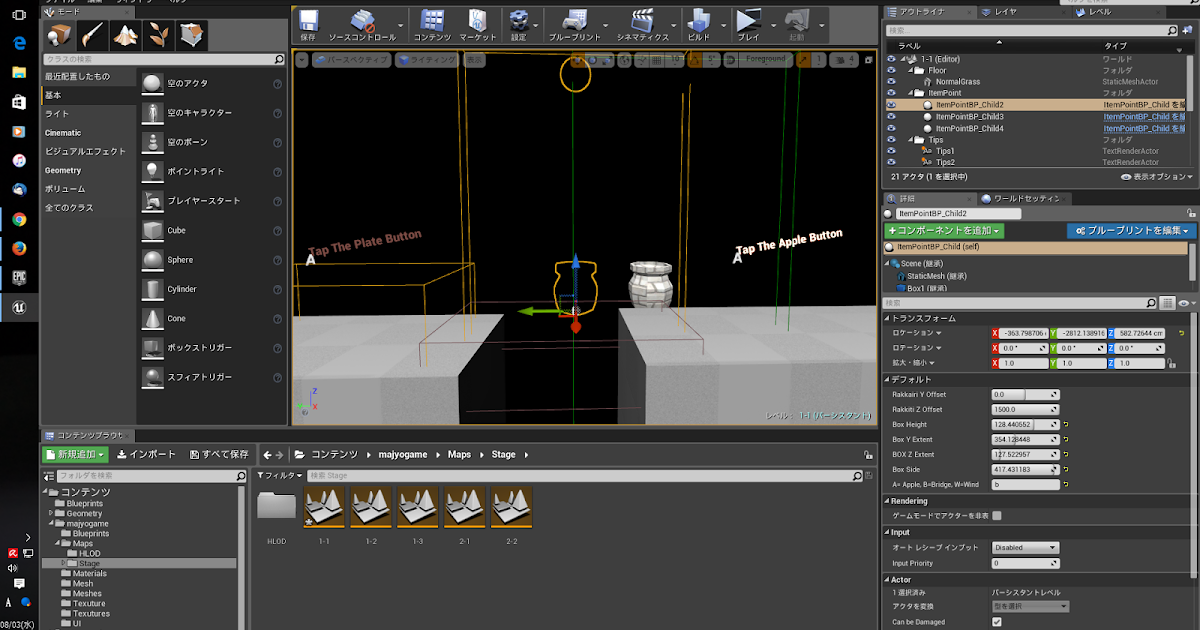Enable the hide actor in game checkbox

(997, 516)
